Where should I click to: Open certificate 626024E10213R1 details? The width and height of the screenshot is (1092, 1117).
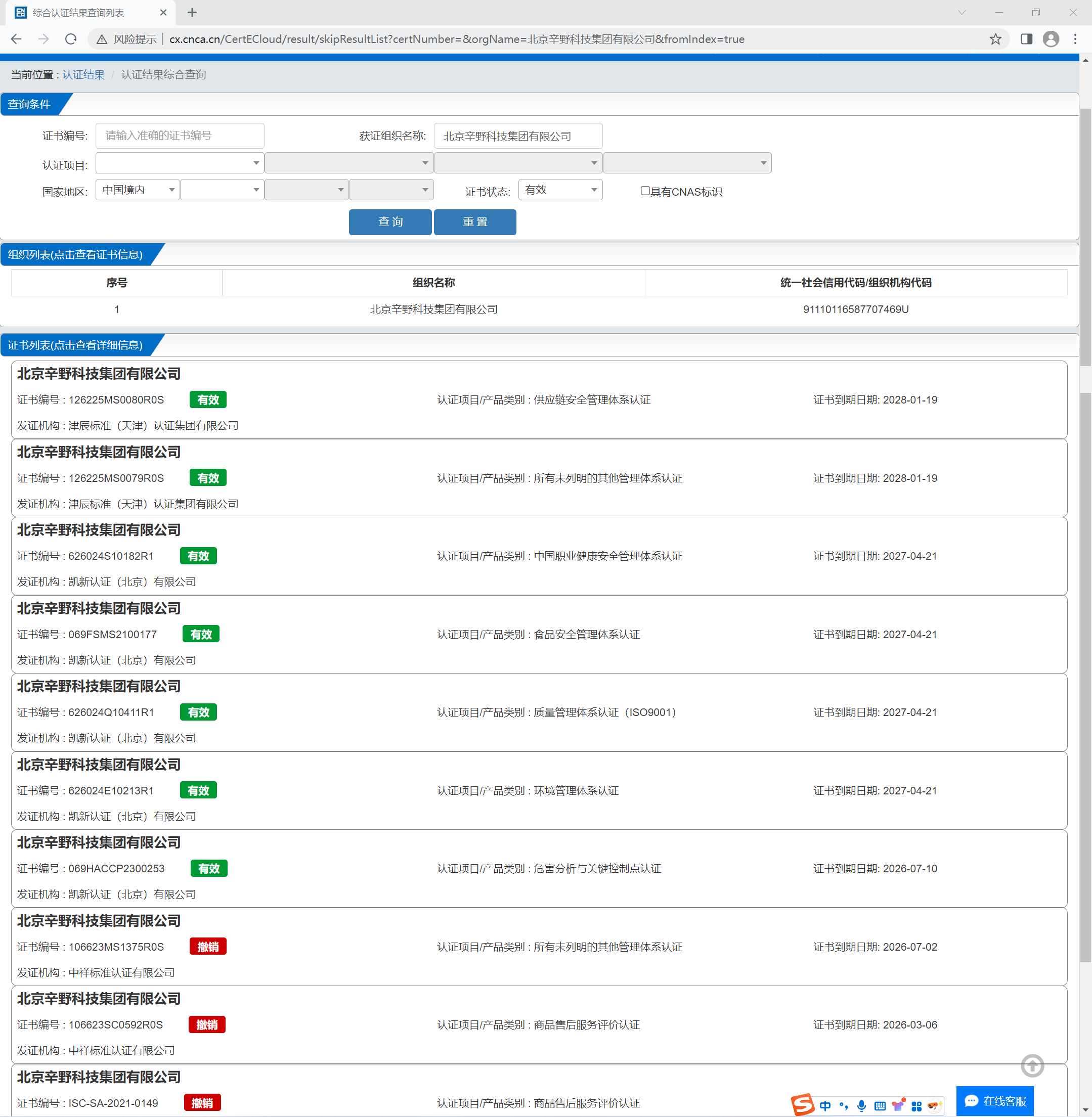pyautogui.click(x=539, y=790)
